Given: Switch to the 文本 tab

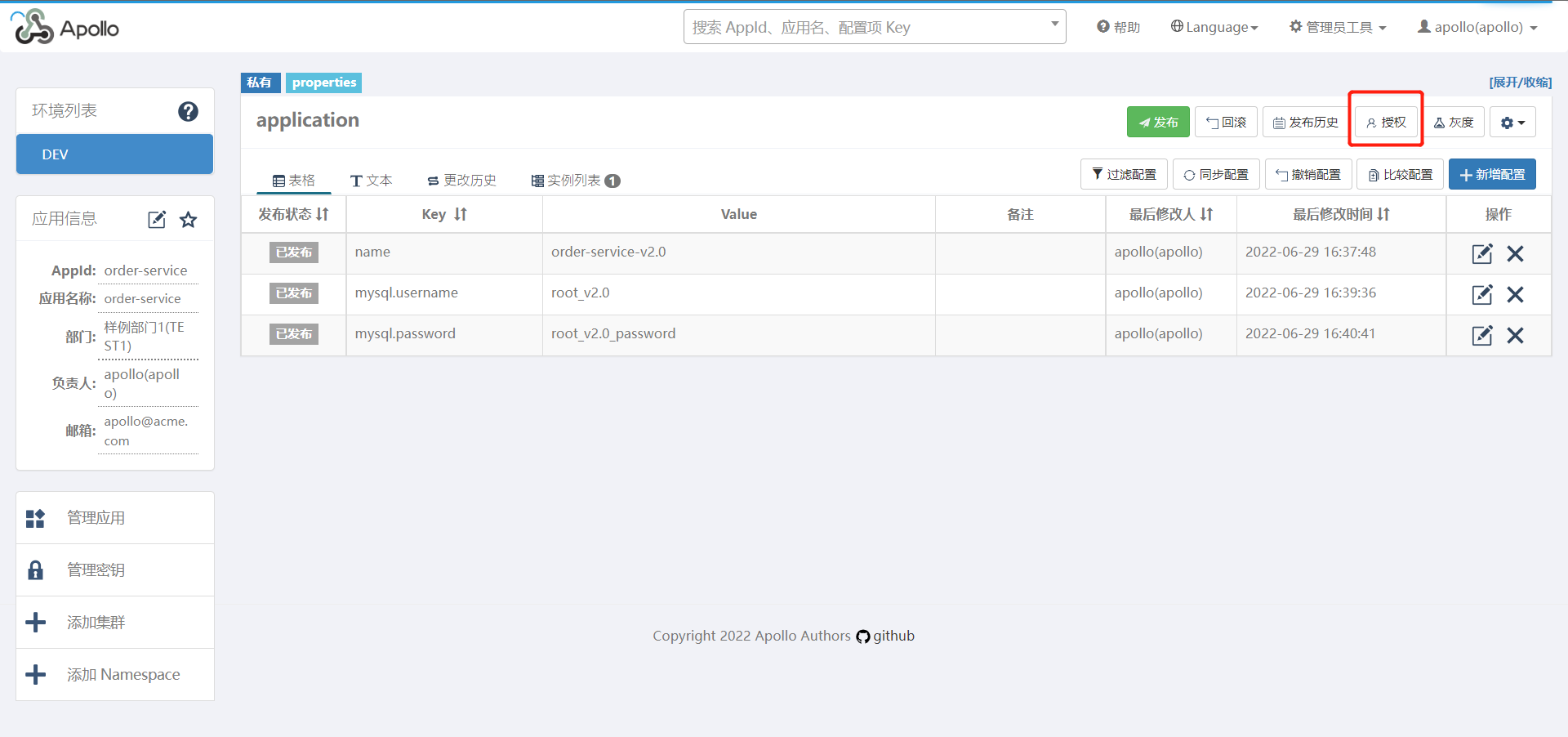Looking at the screenshot, I should (372, 181).
